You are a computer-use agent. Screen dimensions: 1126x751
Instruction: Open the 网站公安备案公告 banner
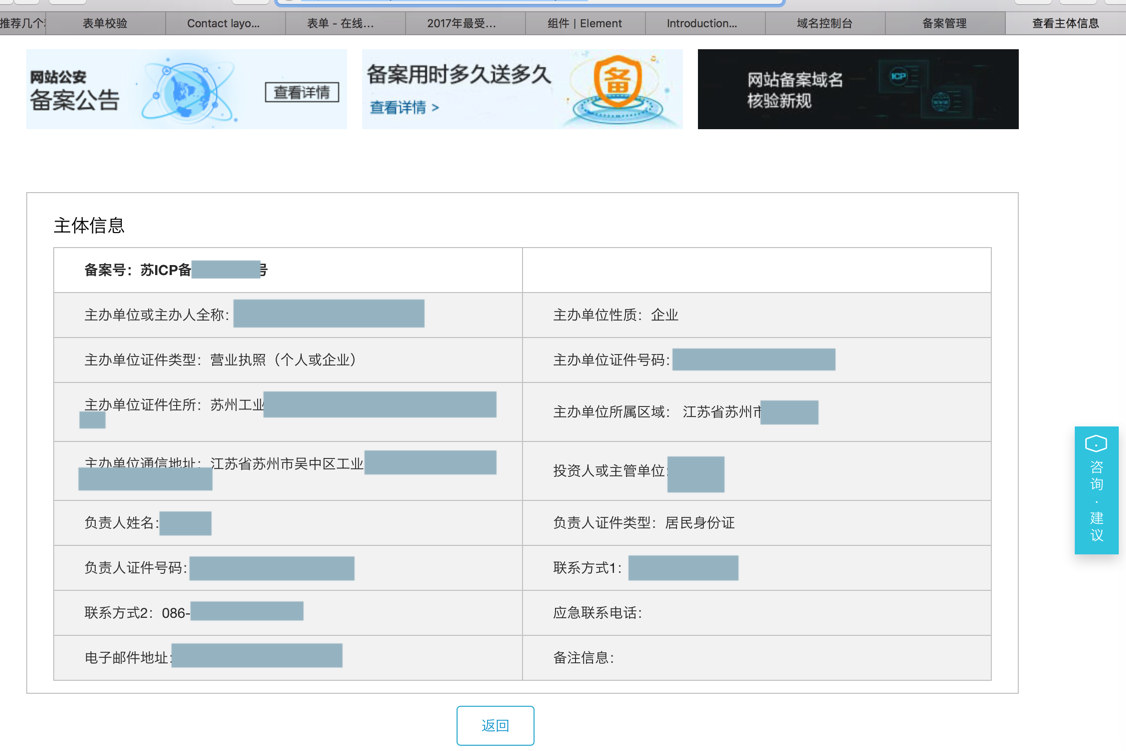[x=187, y=89]
